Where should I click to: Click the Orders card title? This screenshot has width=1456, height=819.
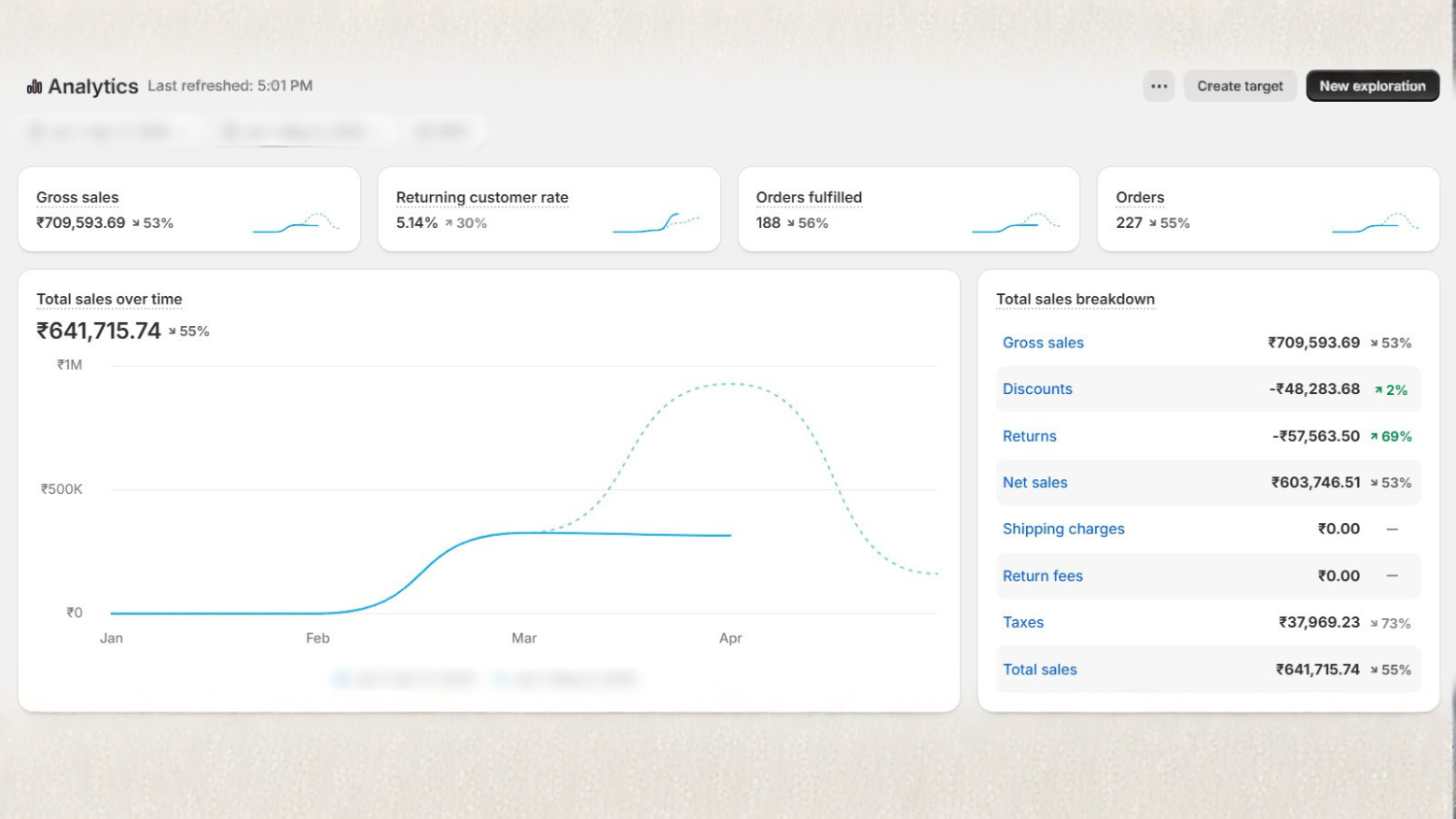click(1140, 197)
